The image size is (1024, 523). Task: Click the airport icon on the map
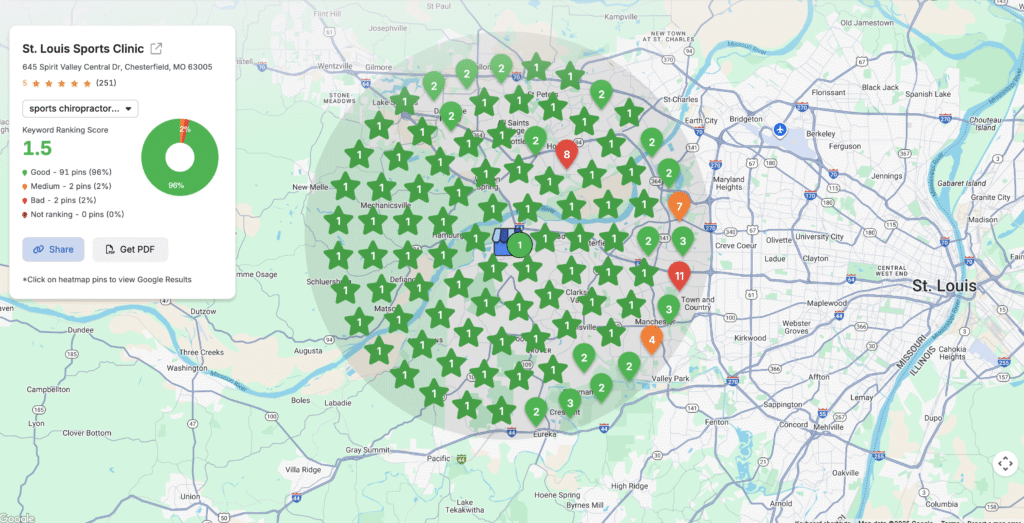coord(780,130)
